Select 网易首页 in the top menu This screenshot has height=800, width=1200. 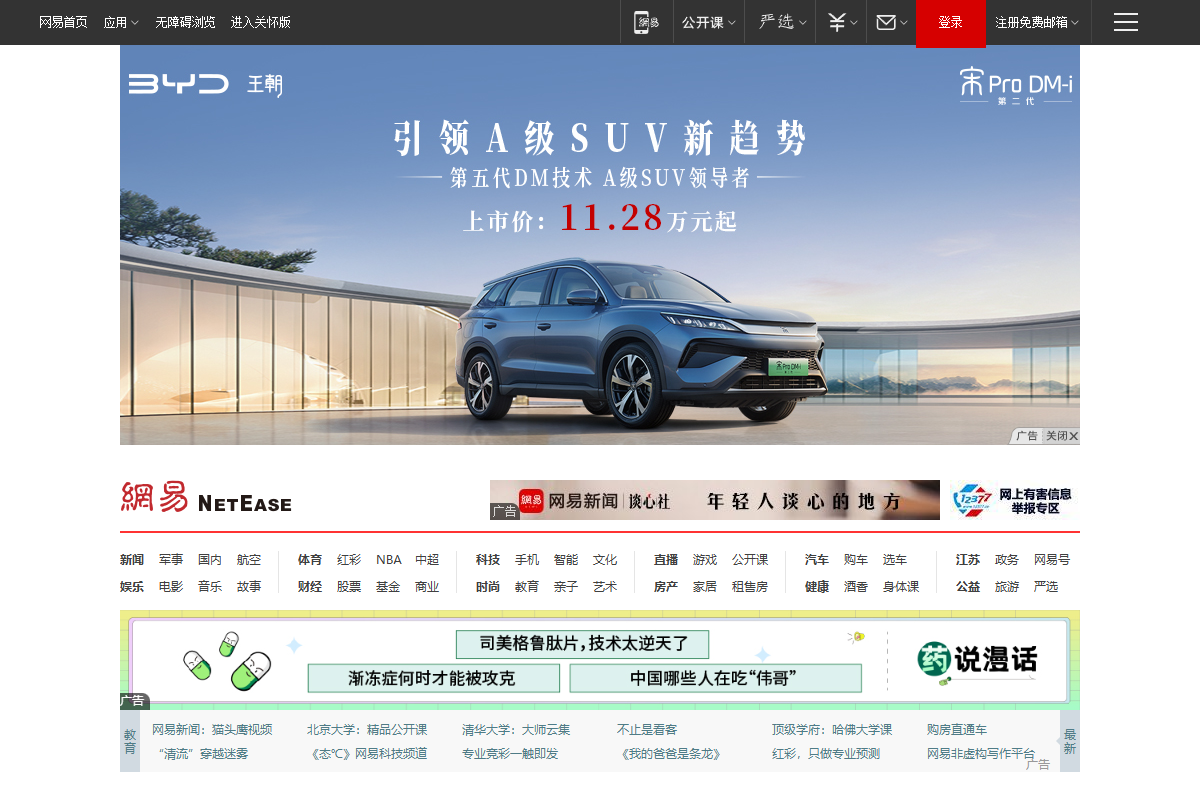[x=62, y=22]
